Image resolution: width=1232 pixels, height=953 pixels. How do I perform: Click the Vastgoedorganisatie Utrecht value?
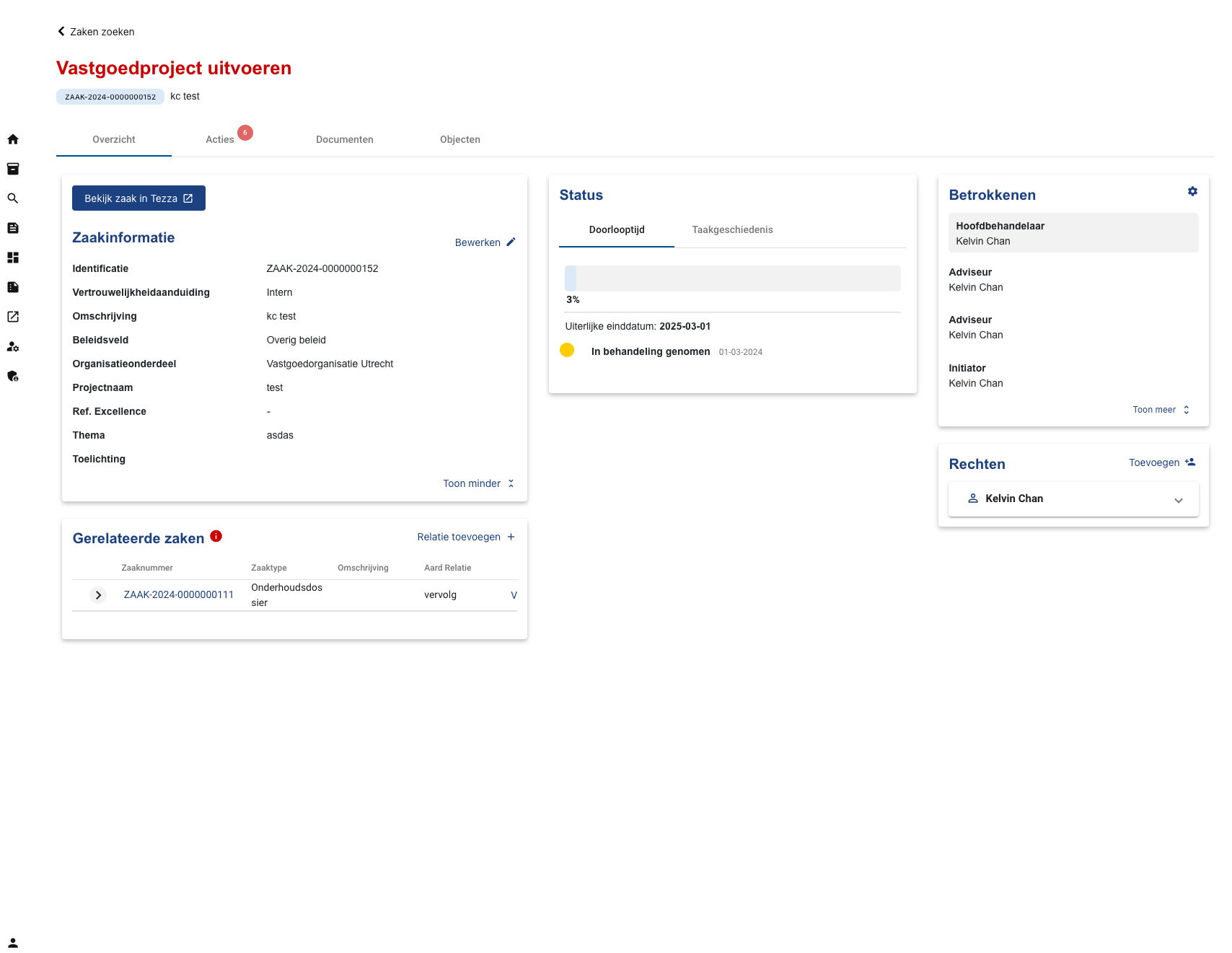[x=330, y=364]
